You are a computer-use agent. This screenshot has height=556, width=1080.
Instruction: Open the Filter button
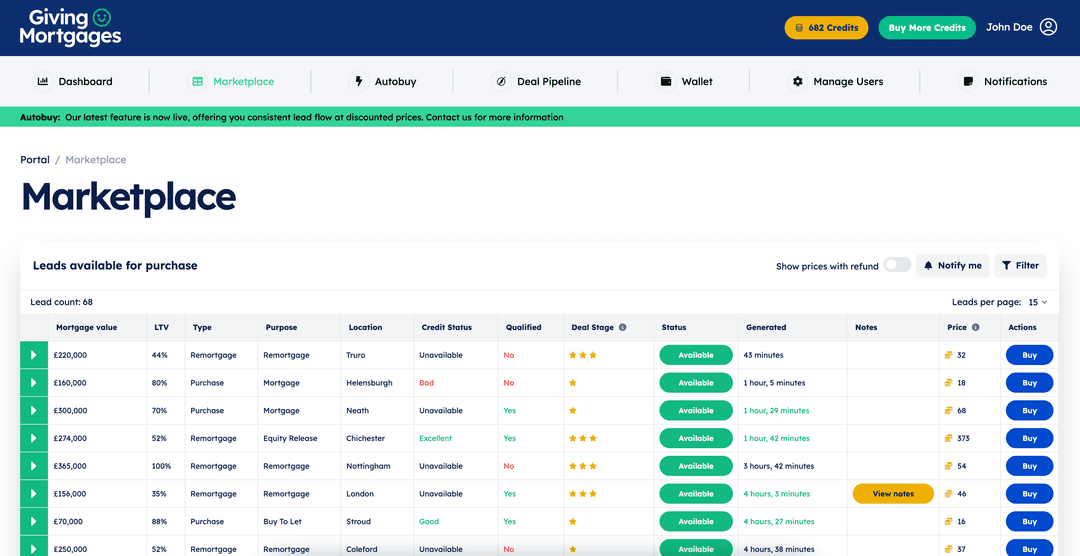point(1020,265)
